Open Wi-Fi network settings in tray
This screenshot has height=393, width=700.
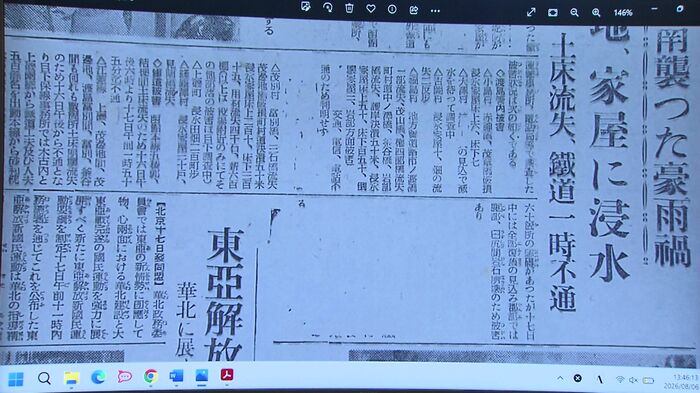tap(620, 380)
